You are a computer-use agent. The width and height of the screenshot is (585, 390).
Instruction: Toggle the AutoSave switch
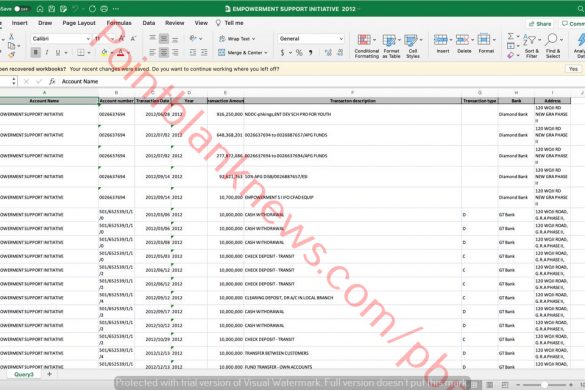coord(21,9)
